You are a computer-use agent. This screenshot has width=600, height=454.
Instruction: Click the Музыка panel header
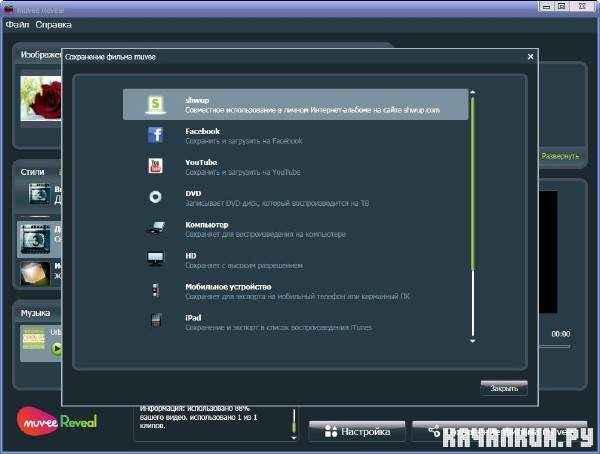pos(35,313)
